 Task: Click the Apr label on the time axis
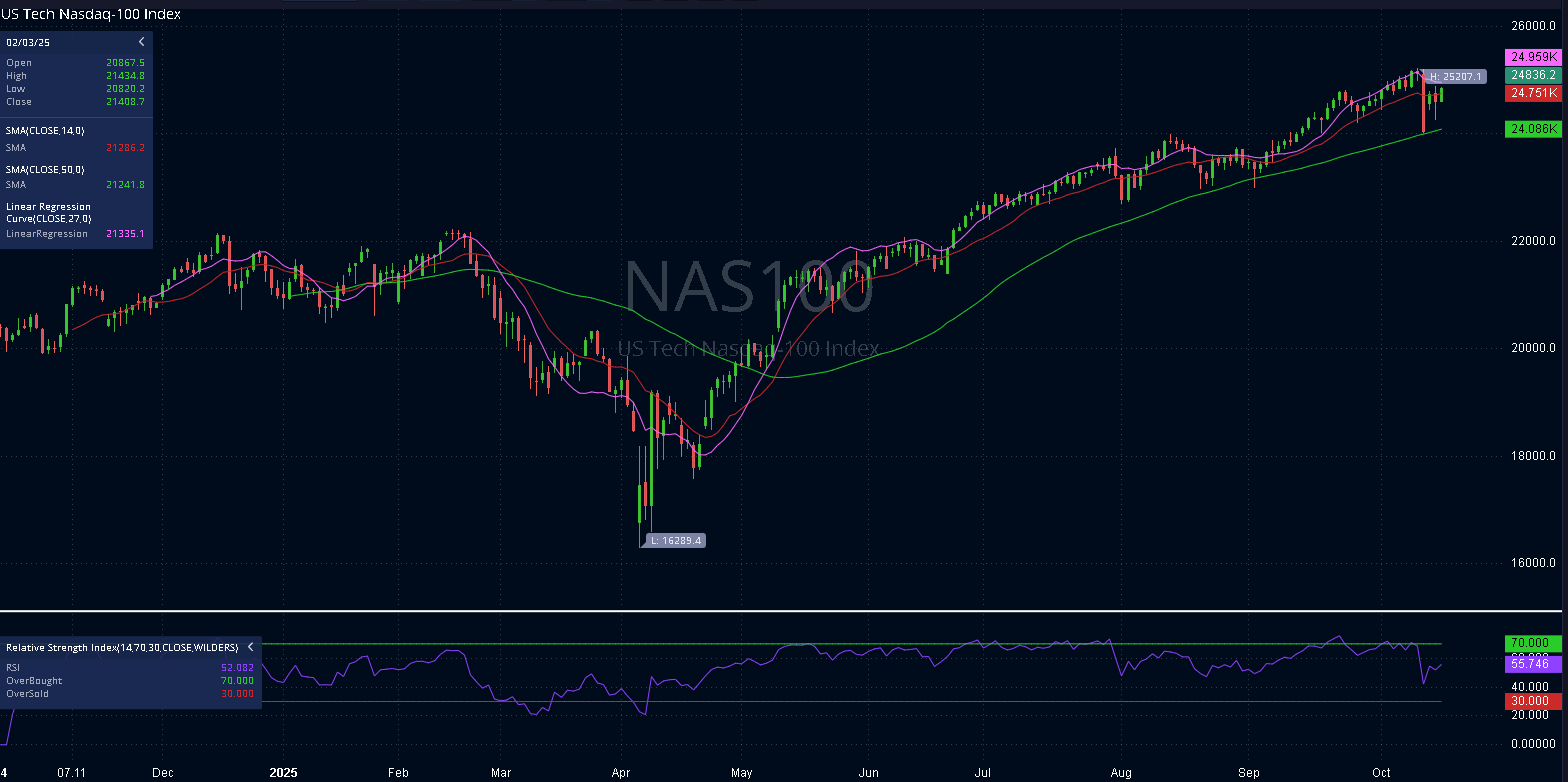pos(621,772)
